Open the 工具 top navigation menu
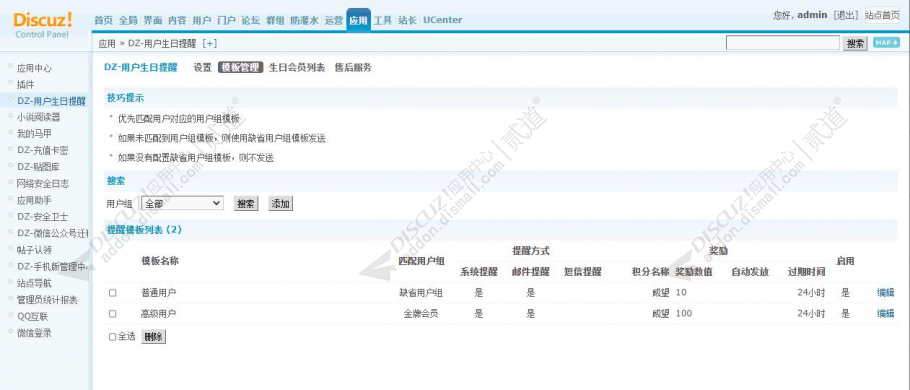Viewport: 910px width, 390px height. tap(382, 20)
